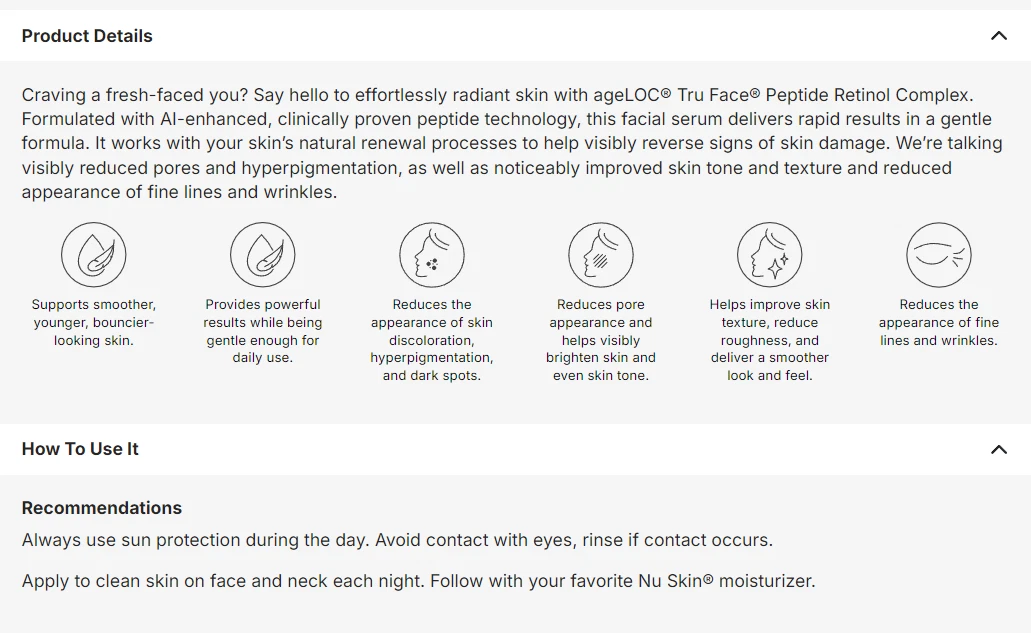Click the 'Apply to clean skin' instruction

[418, 580]
